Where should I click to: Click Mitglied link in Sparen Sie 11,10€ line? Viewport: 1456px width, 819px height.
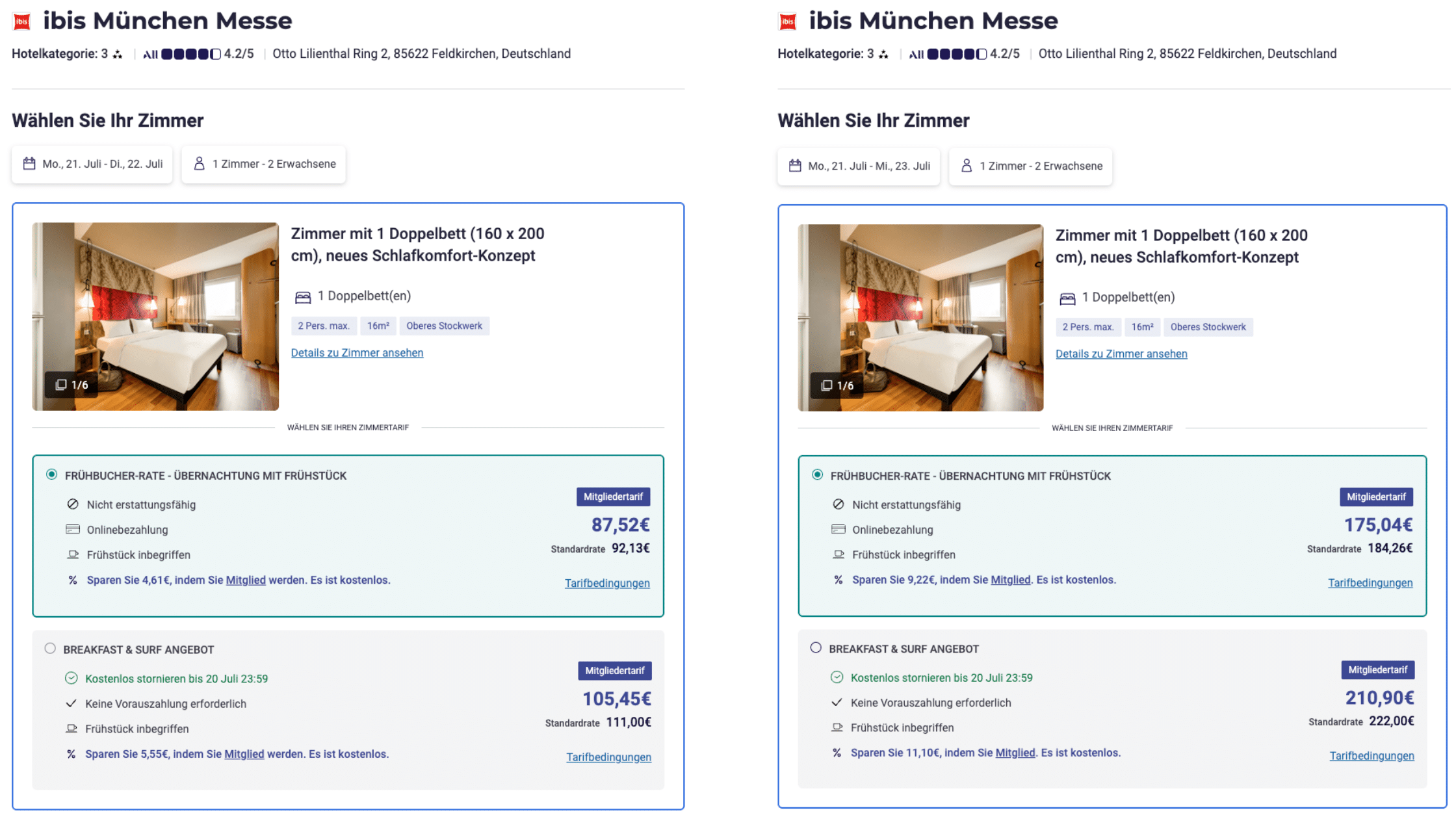[x=1015, y=753]
